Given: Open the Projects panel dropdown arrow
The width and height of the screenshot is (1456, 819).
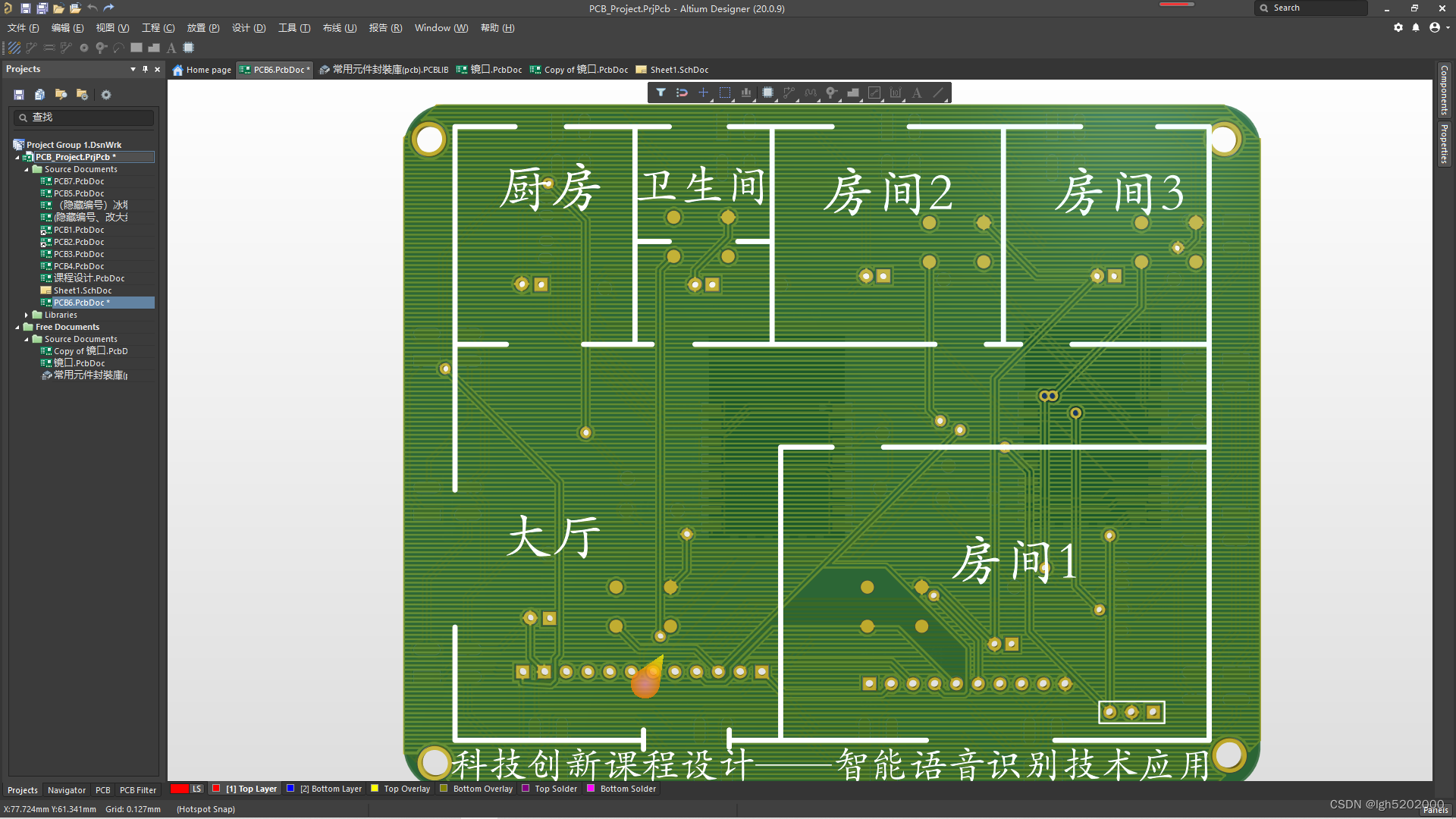Looking at the screenshot, I should coord(133,69).
